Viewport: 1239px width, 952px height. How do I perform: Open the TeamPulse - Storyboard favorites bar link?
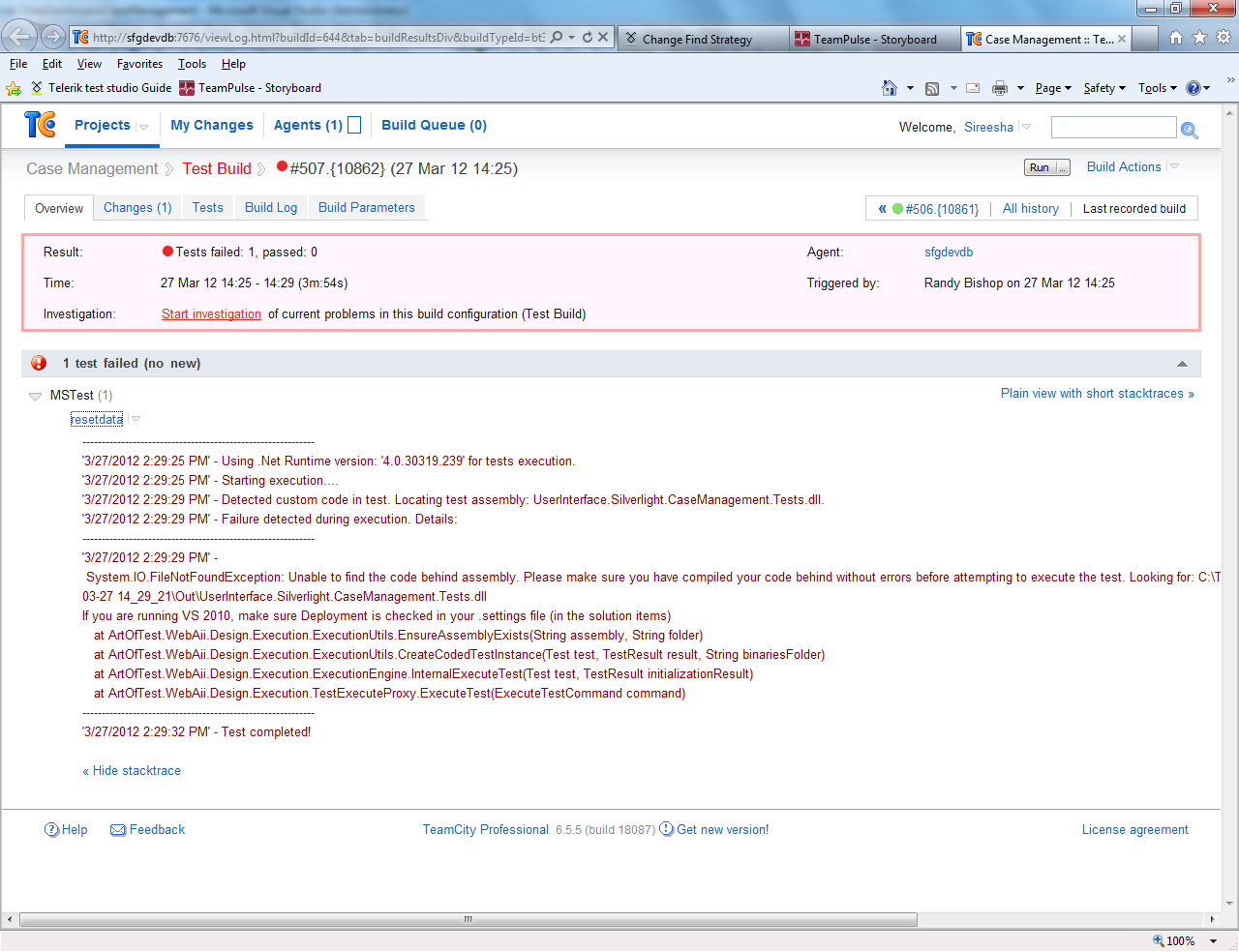coord(250,88)
